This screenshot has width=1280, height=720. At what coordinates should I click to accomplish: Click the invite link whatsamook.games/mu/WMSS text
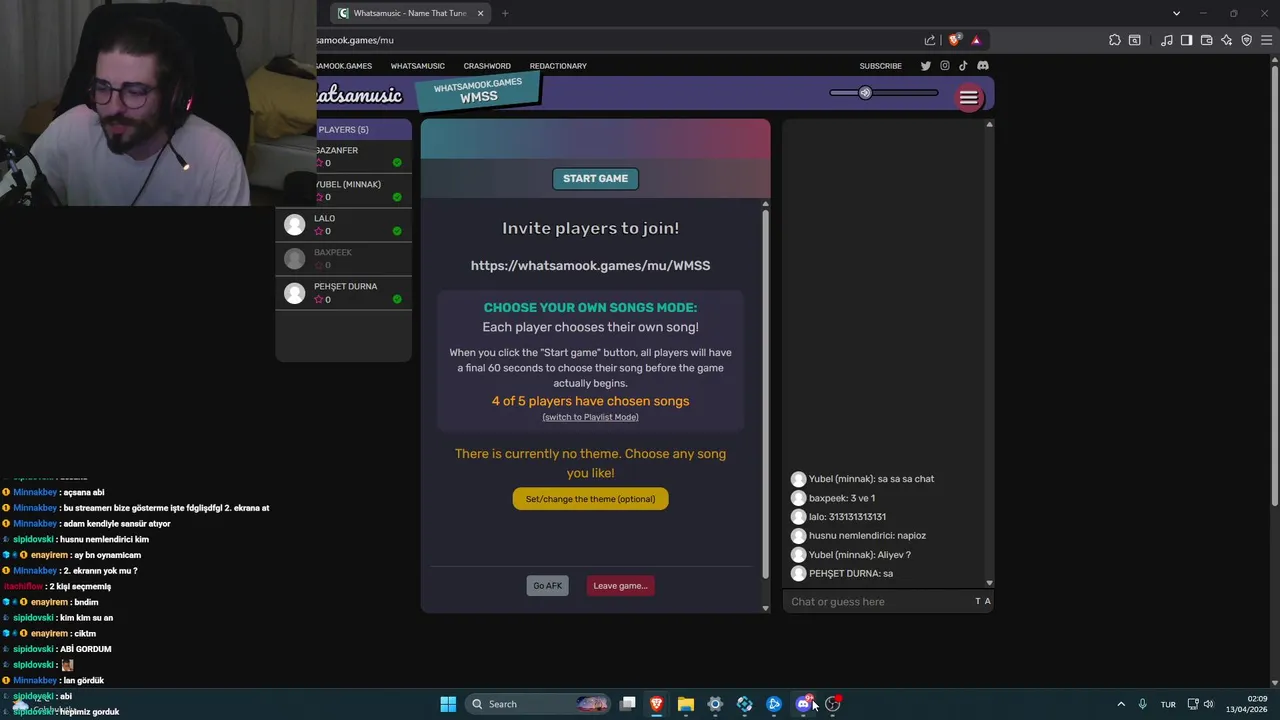[590, 266]
